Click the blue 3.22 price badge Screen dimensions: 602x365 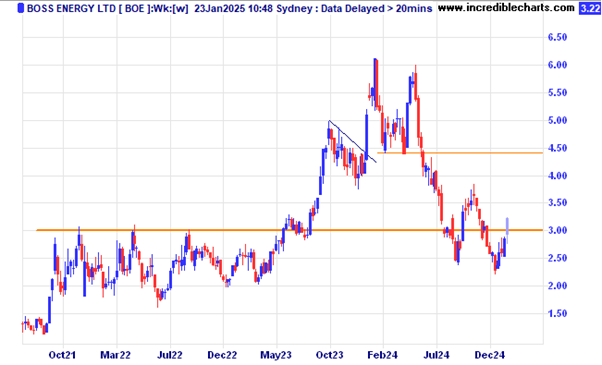point(589,8)
